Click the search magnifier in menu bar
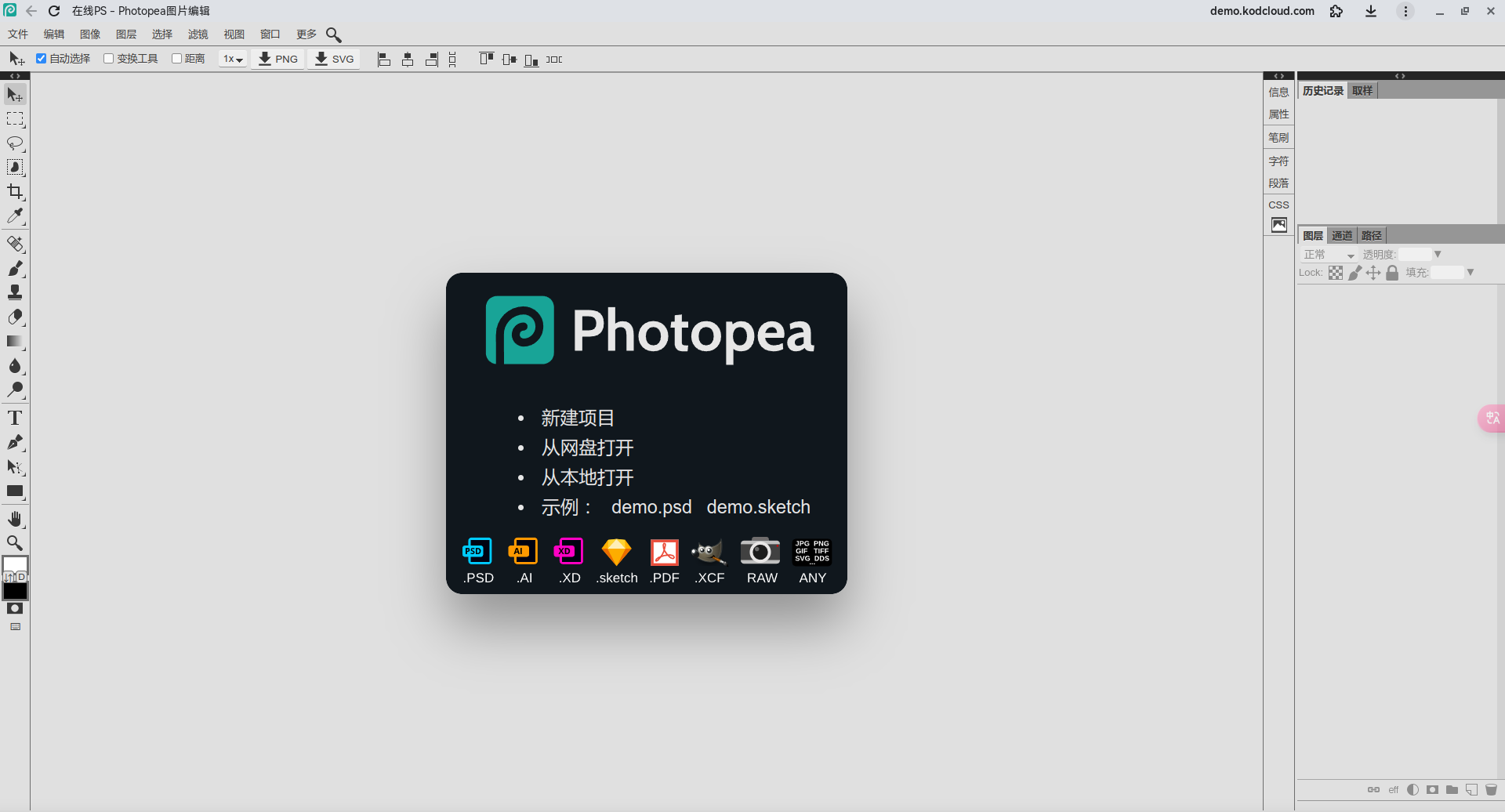The height and width of the screenshot is (812, 1505). 334,34
